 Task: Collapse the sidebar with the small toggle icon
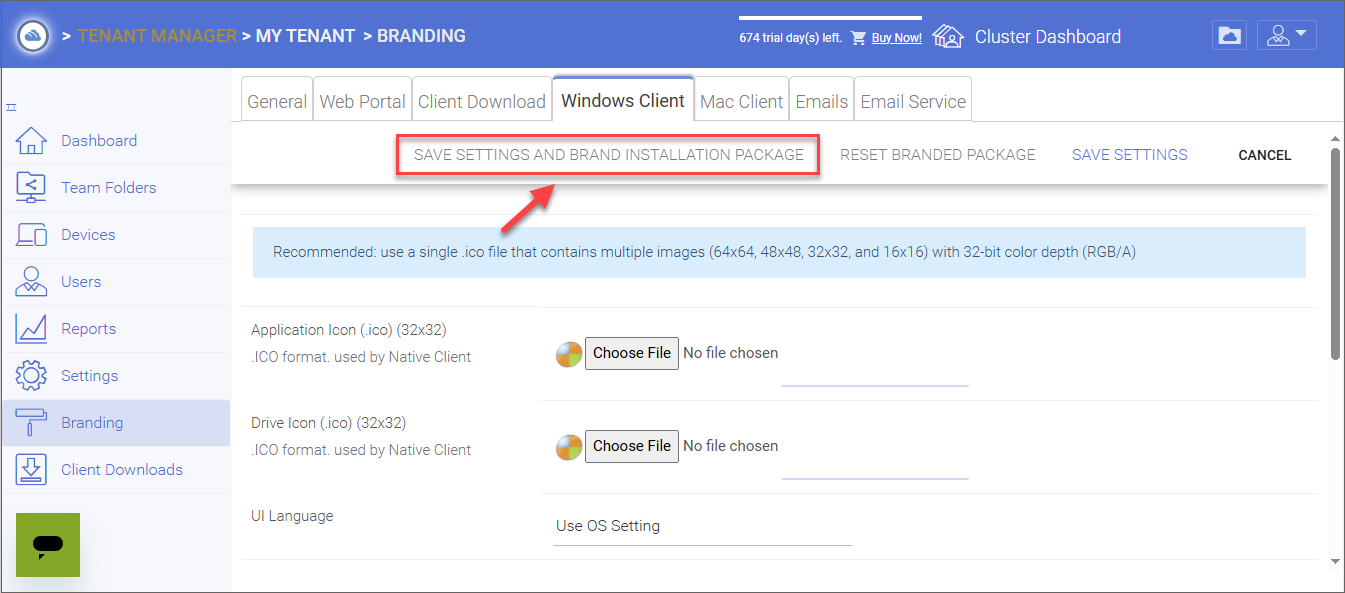coord(11,107)
